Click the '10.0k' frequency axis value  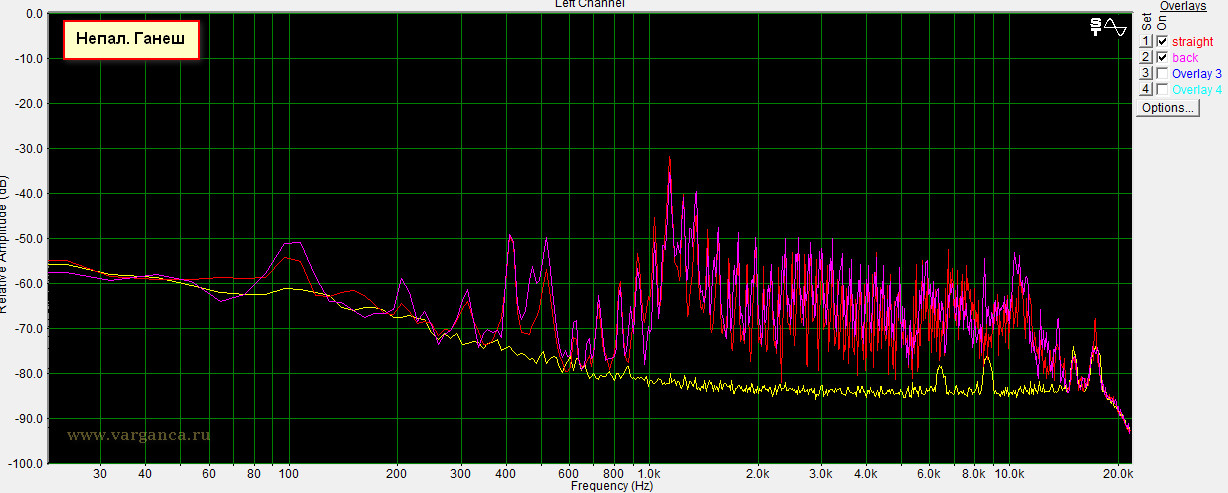click(1009, 473)
